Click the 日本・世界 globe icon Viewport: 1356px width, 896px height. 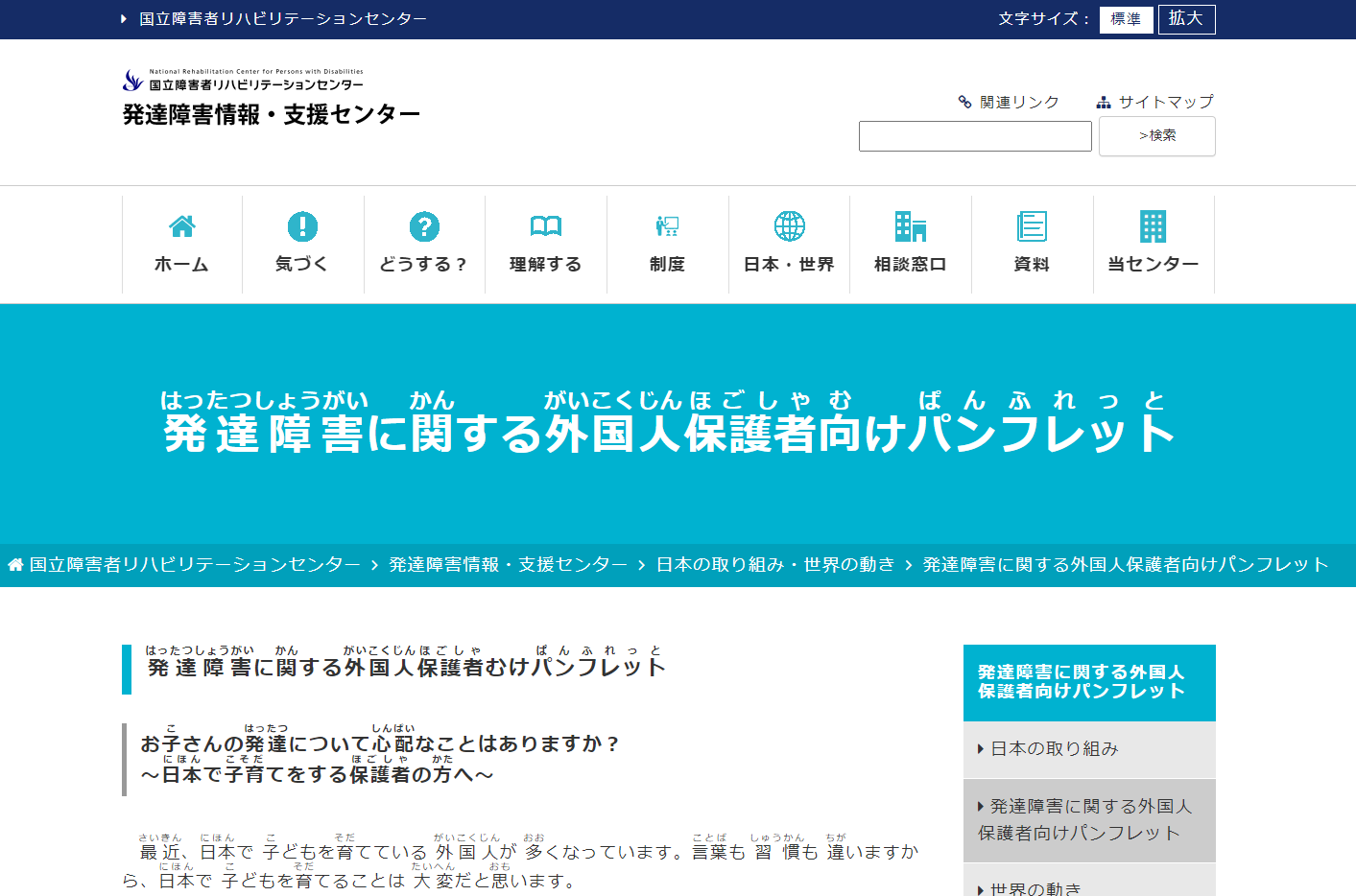pyautogui.click(x=789, y=226)
